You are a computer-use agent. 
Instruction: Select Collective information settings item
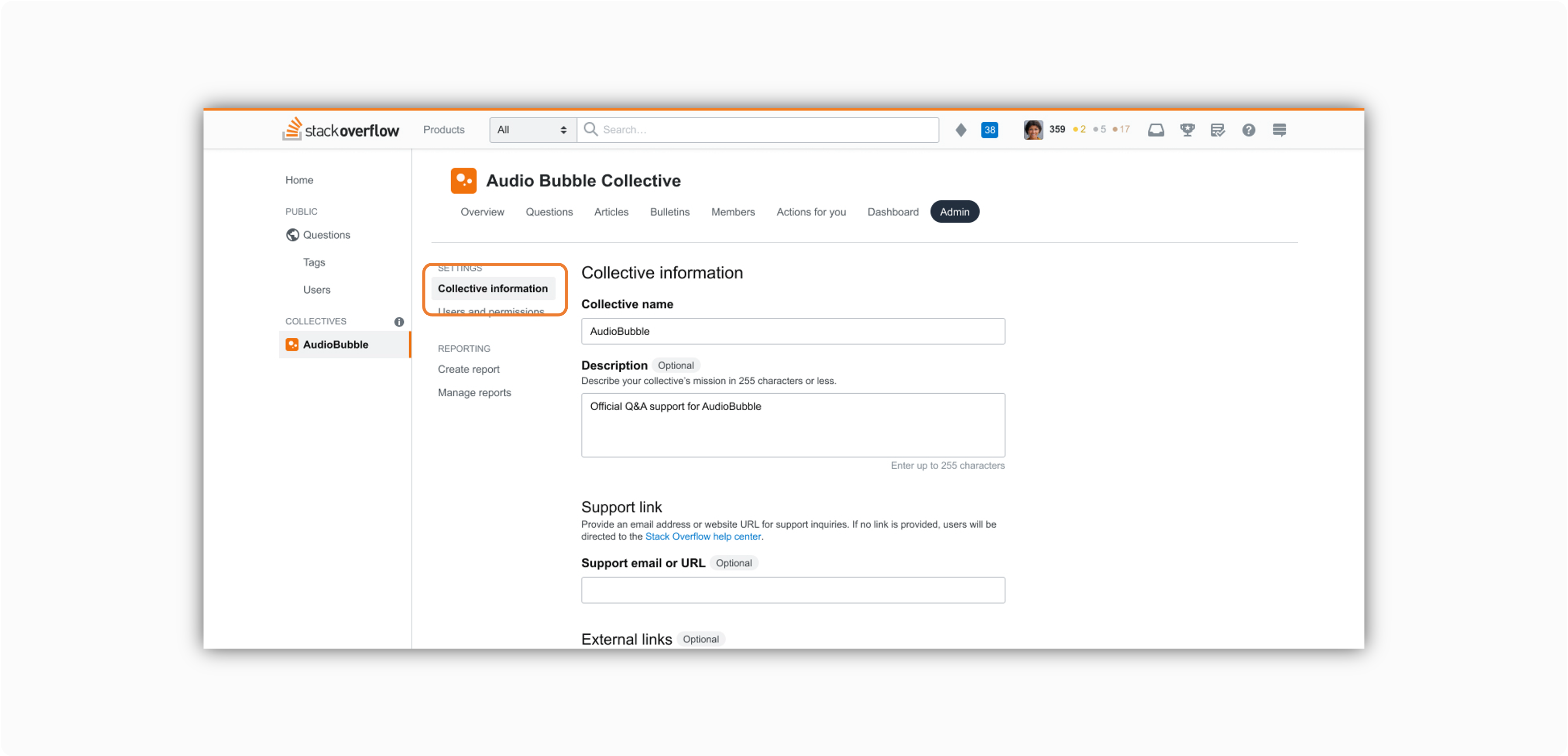click(493, 289)
